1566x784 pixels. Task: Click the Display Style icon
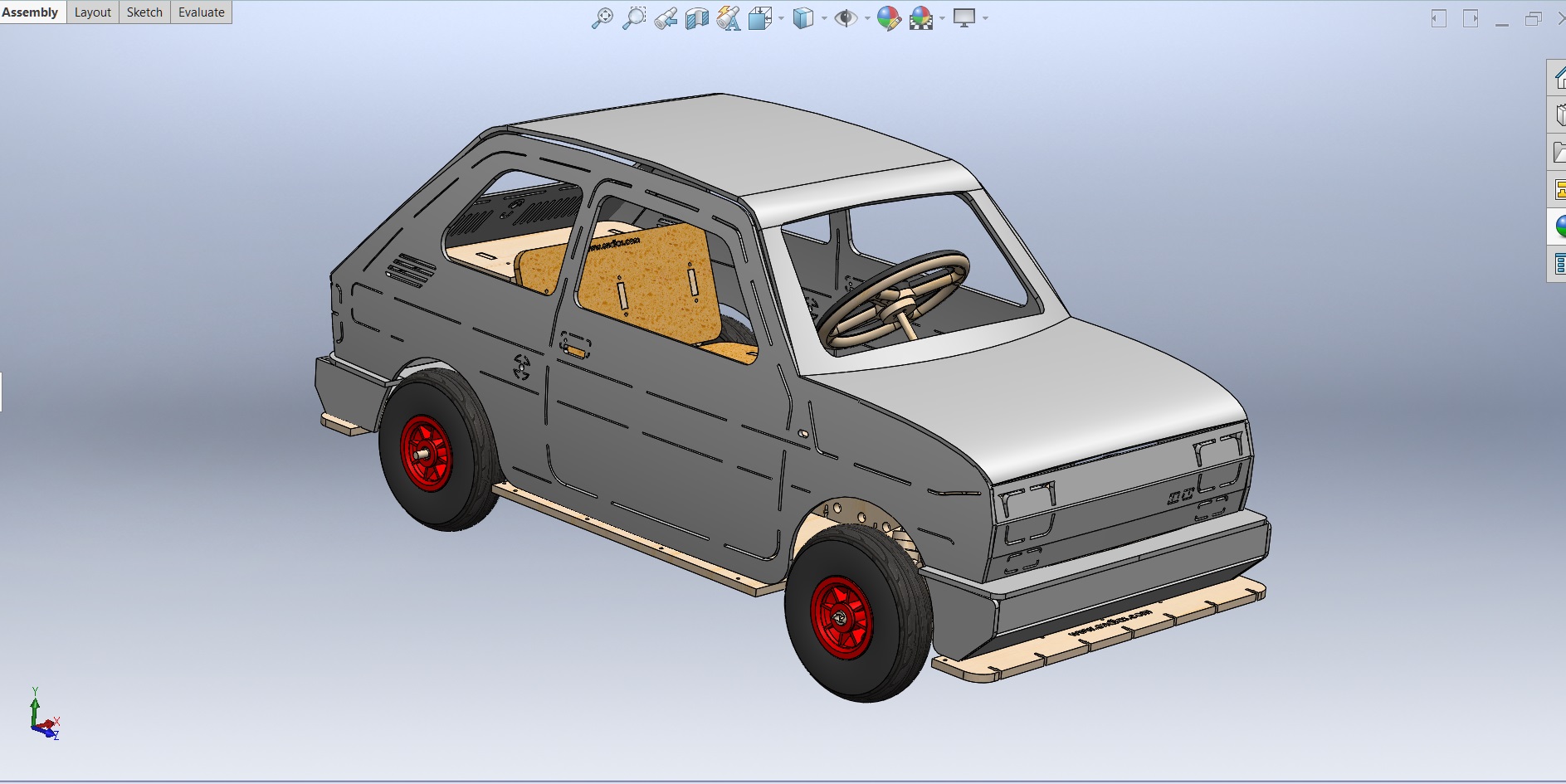(803, 18)
